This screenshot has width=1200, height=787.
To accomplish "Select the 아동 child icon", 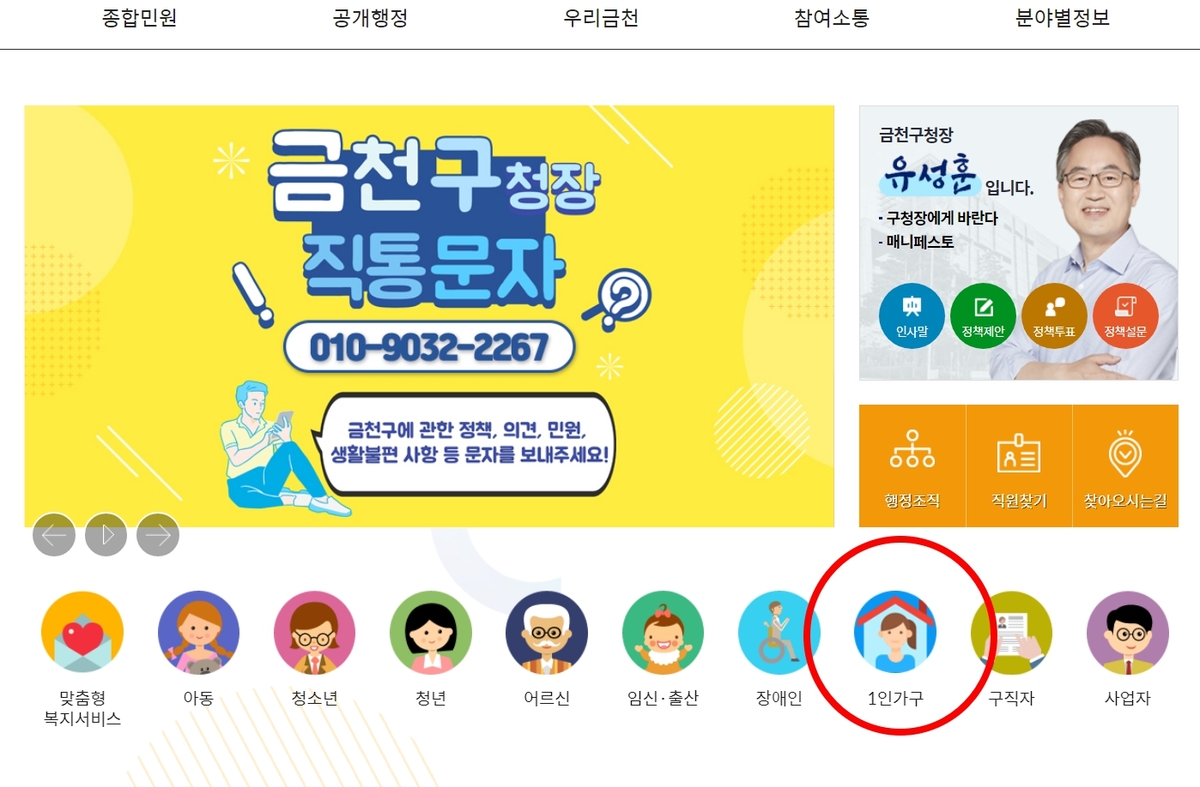I will (x=198, y=632).
